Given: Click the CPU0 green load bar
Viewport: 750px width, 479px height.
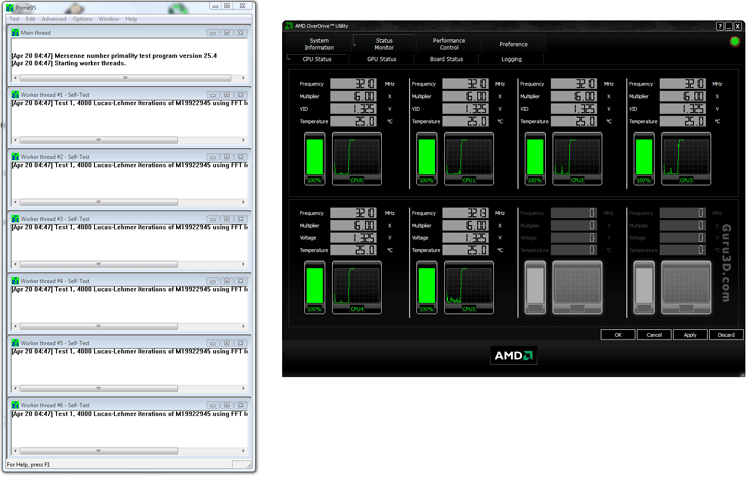Looking at the screenshot, I should [315, 157].
